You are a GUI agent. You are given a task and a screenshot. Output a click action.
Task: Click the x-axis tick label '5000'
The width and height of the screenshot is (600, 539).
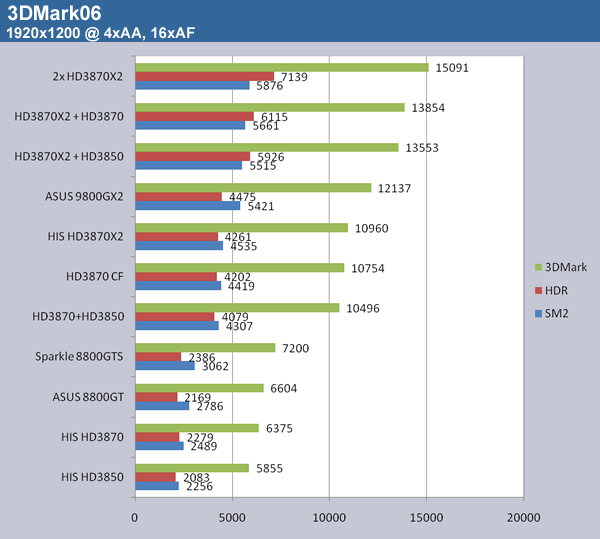(232, 518)
